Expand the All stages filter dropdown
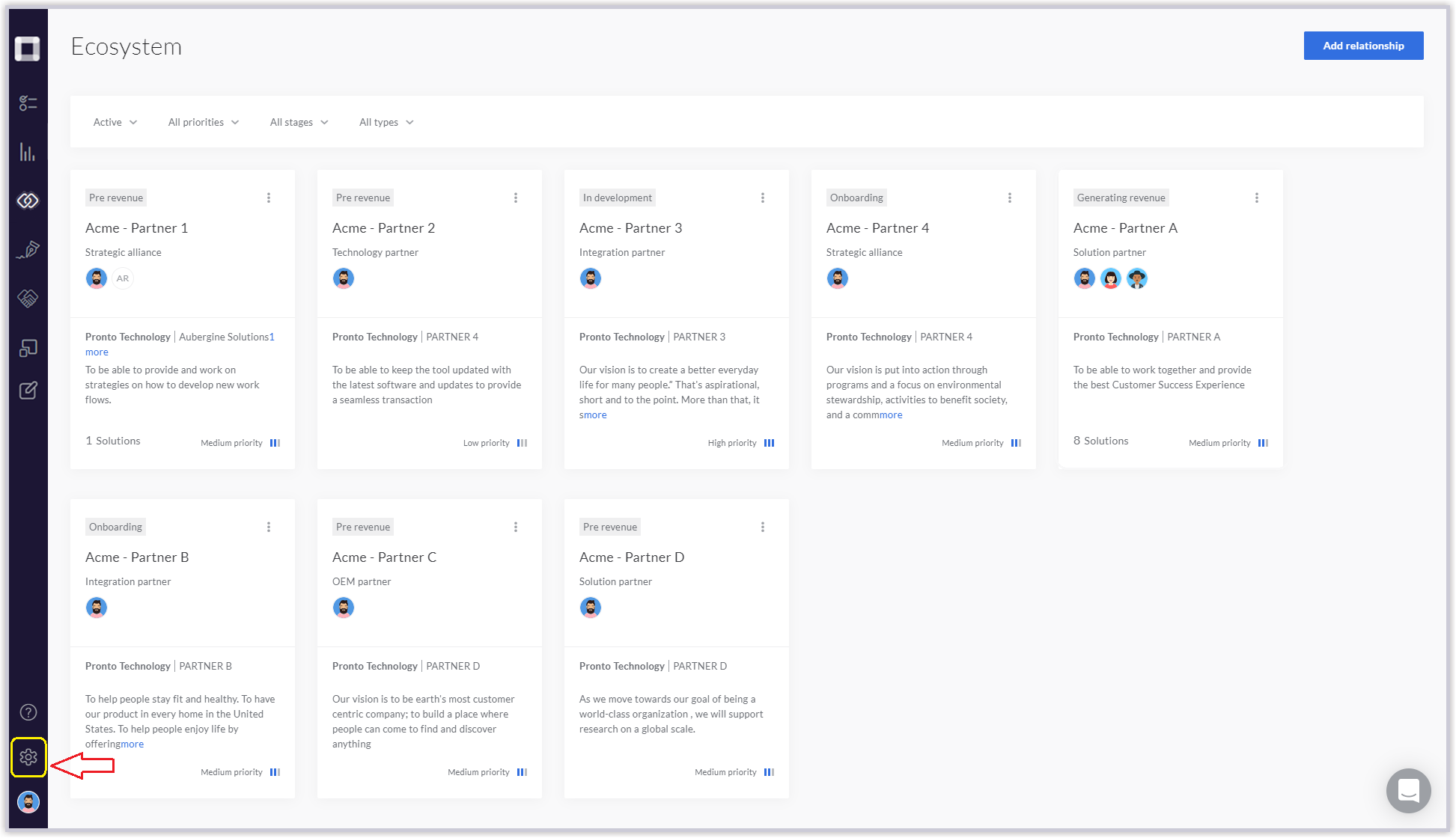 coord(299,122)
